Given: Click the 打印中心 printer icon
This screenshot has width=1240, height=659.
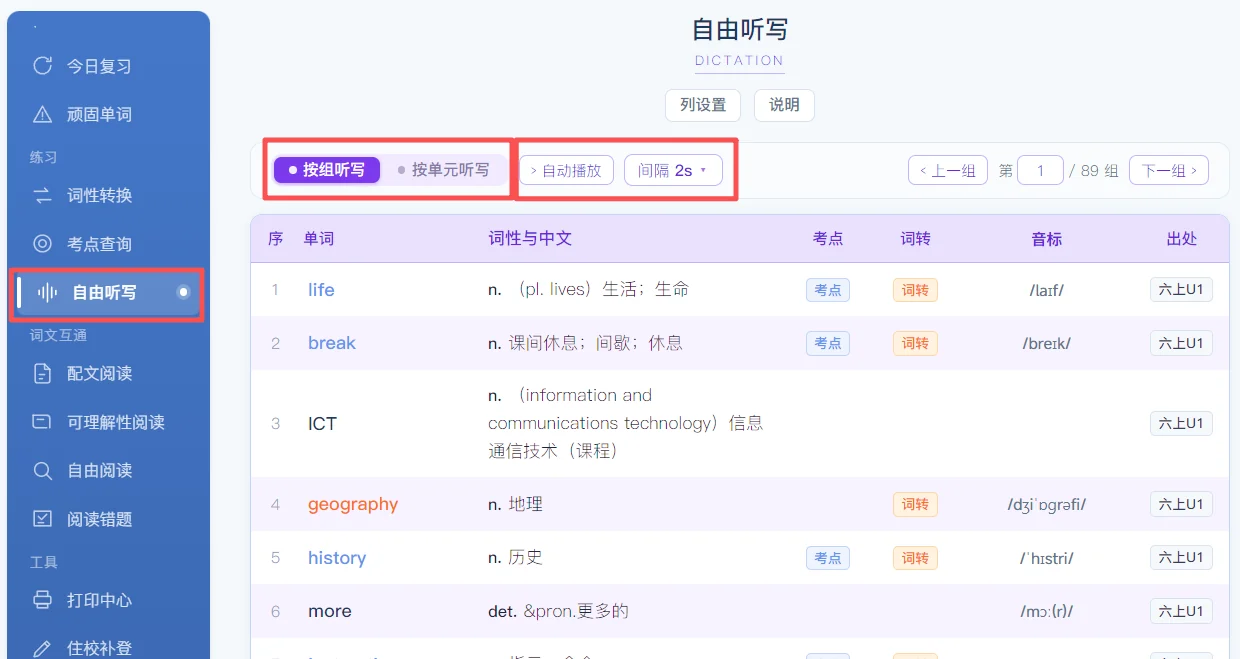Looking at the screenshot, I should [42, 600].
